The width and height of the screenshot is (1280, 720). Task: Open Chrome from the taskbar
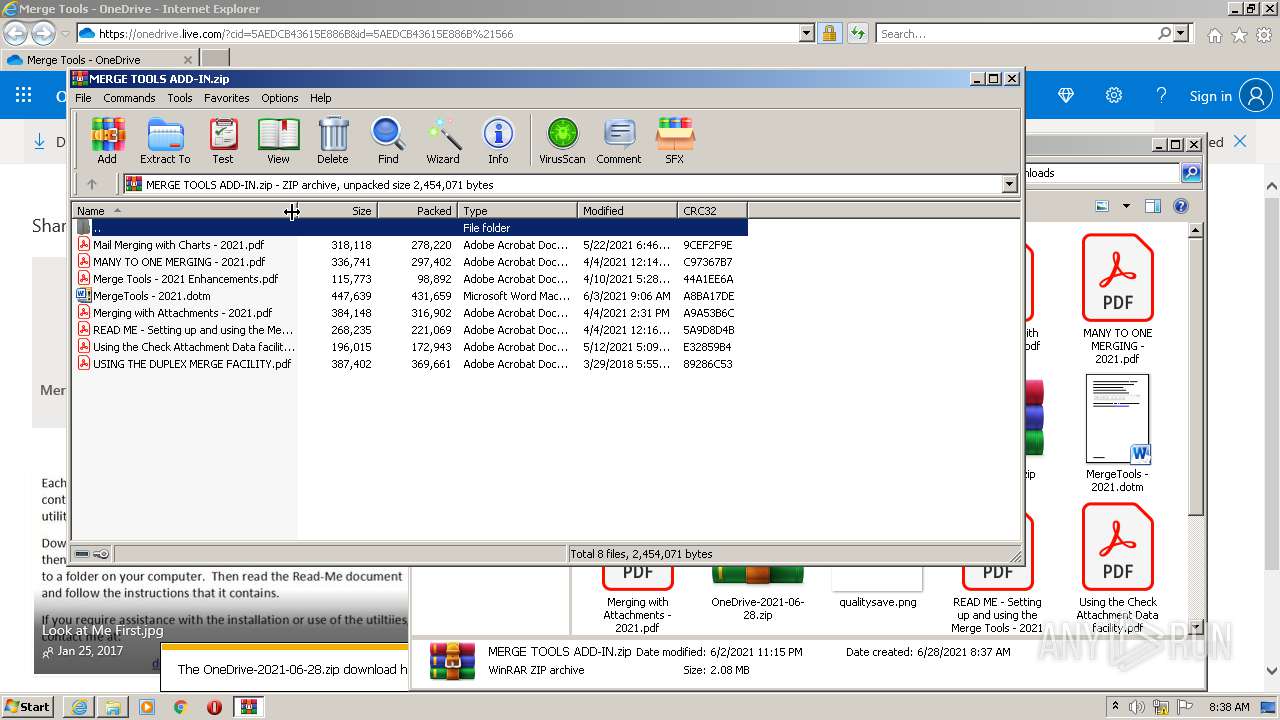[x=181, y=707]
